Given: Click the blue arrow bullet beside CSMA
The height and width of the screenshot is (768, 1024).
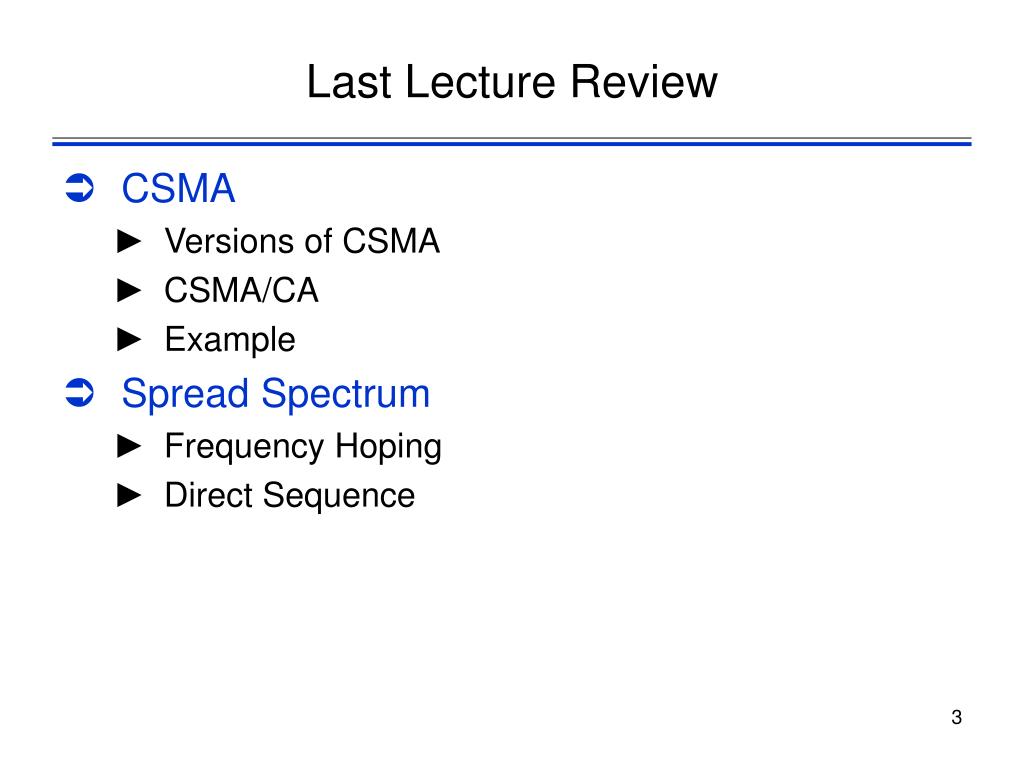Looking at the screenshot, I should click(x=80, y=188).
